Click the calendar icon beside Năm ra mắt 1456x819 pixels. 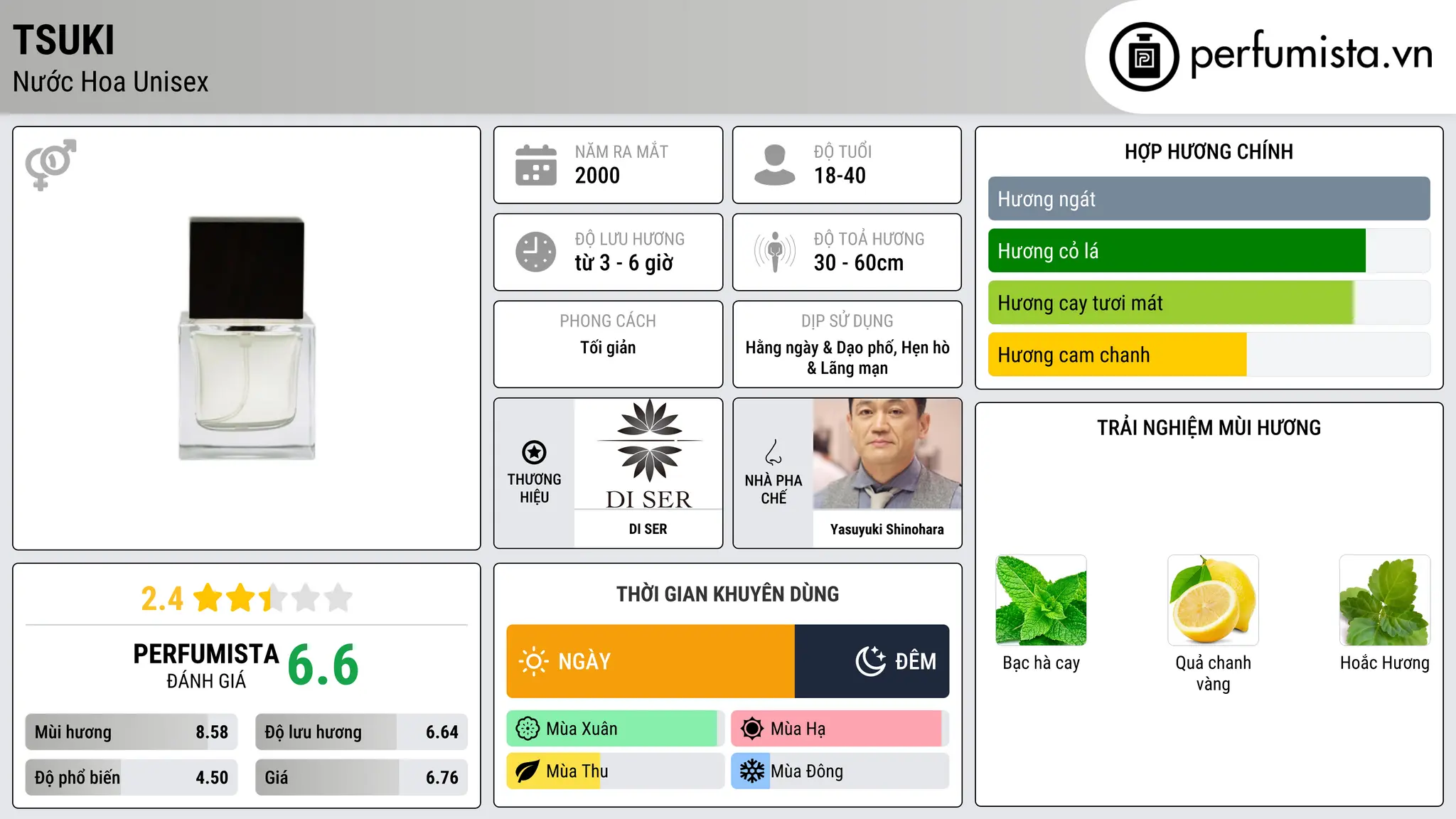pyautogui.click(x=536, y=165)
